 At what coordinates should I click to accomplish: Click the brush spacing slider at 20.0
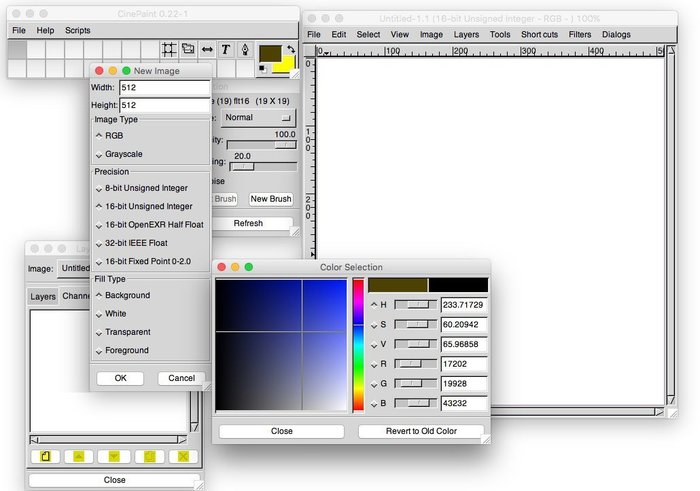point(263,166)
